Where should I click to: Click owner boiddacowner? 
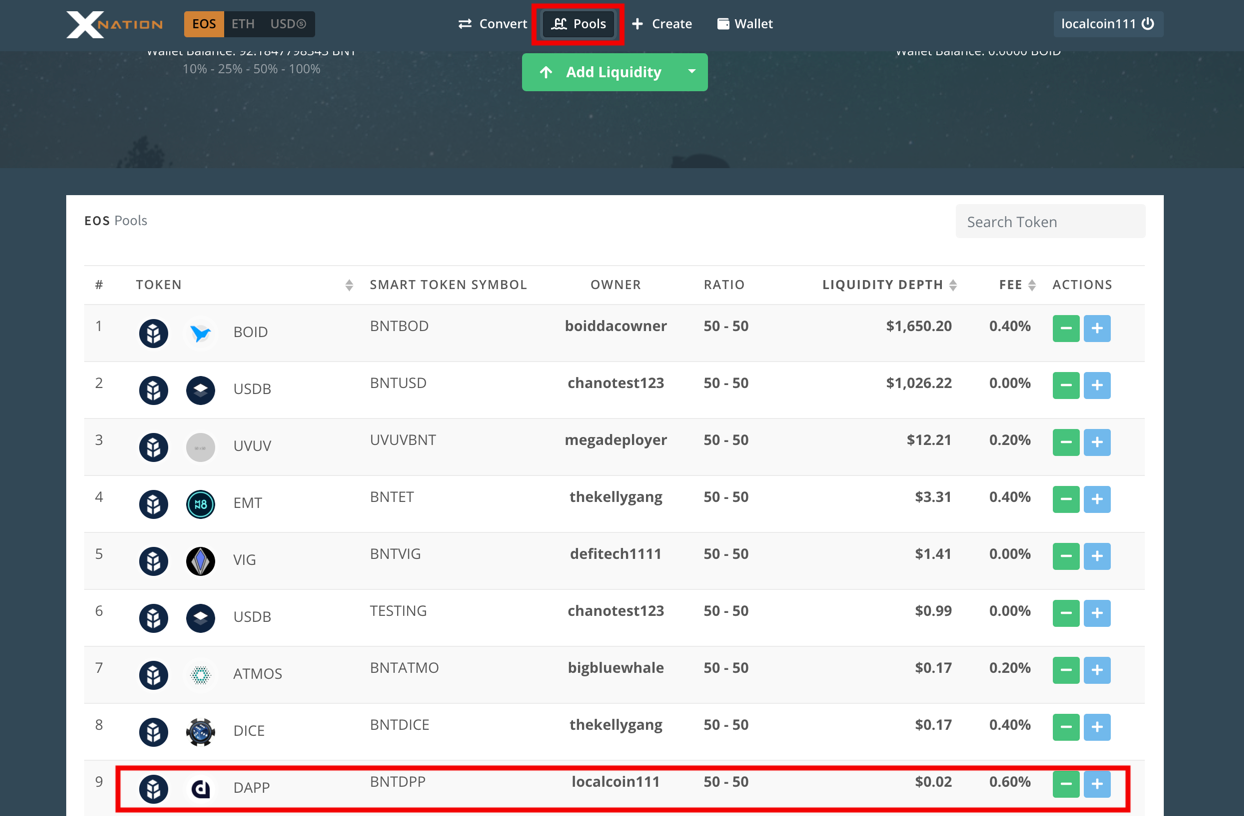tap(616, 326)
